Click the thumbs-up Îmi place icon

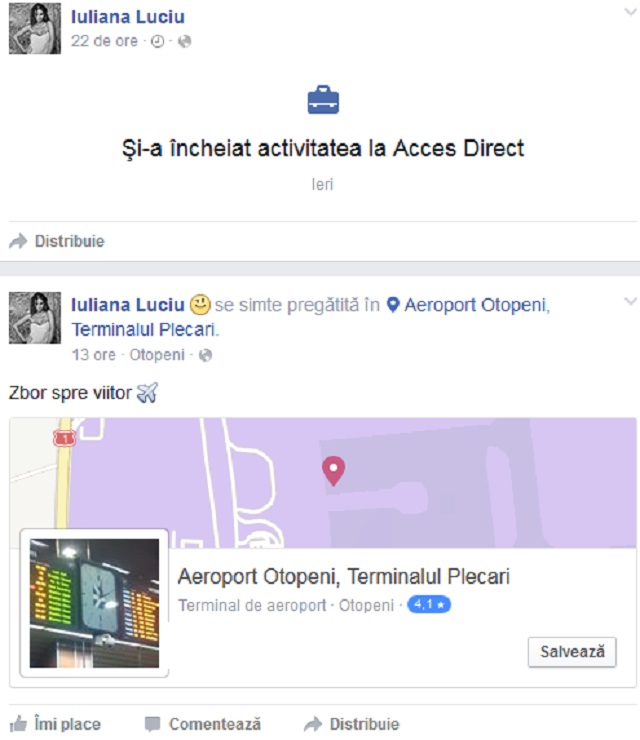[18, 724]
